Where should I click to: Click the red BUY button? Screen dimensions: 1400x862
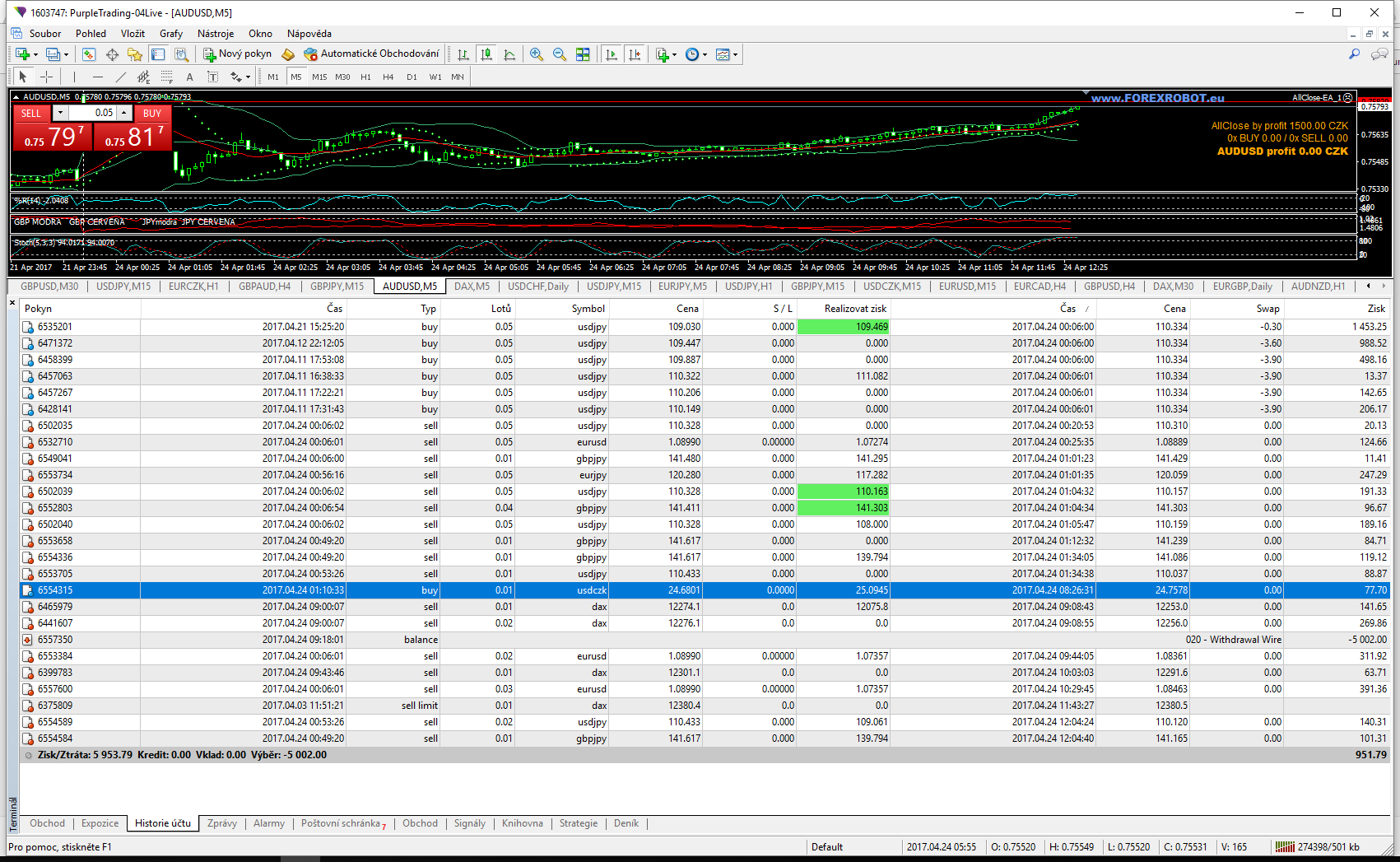152,113
